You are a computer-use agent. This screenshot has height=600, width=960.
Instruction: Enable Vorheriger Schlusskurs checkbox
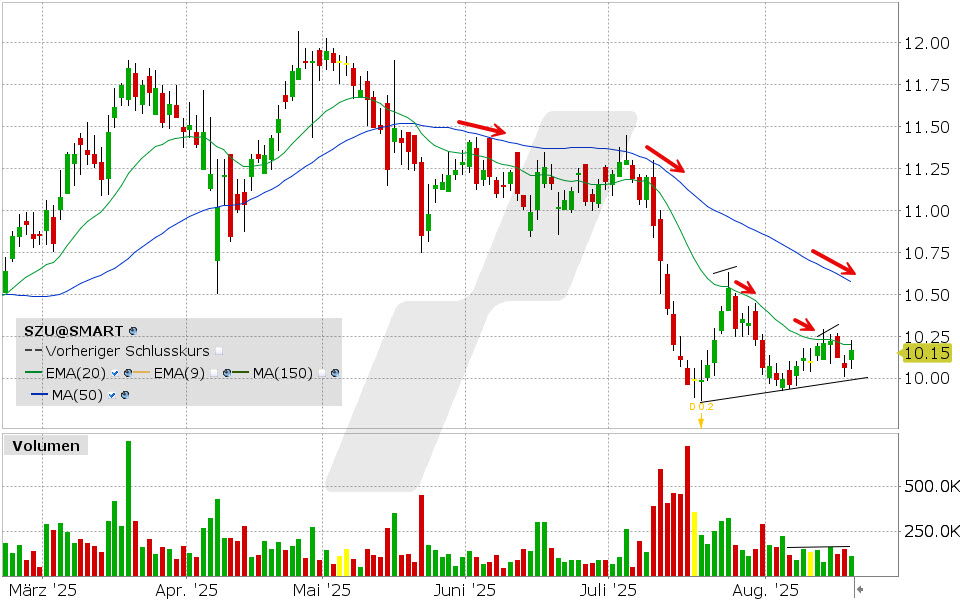[219, 351]
